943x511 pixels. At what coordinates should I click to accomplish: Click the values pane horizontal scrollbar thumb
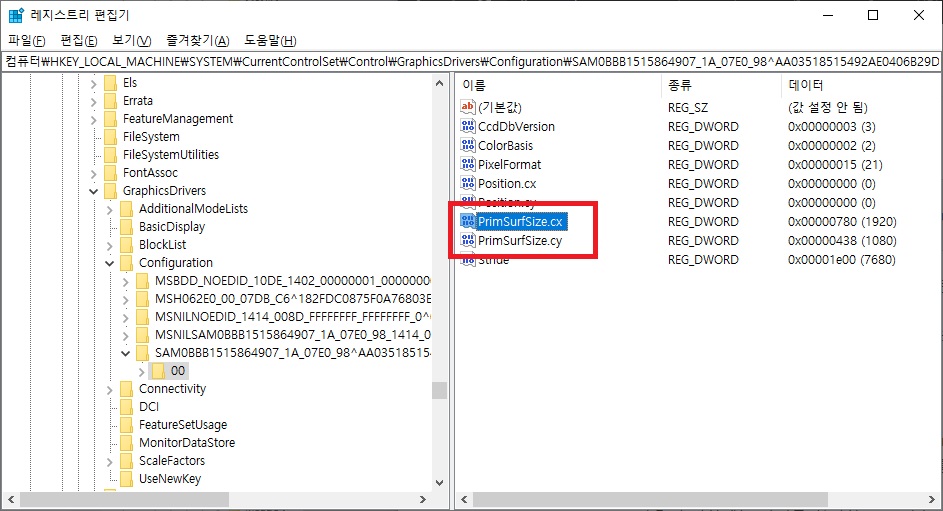(650, 500)
